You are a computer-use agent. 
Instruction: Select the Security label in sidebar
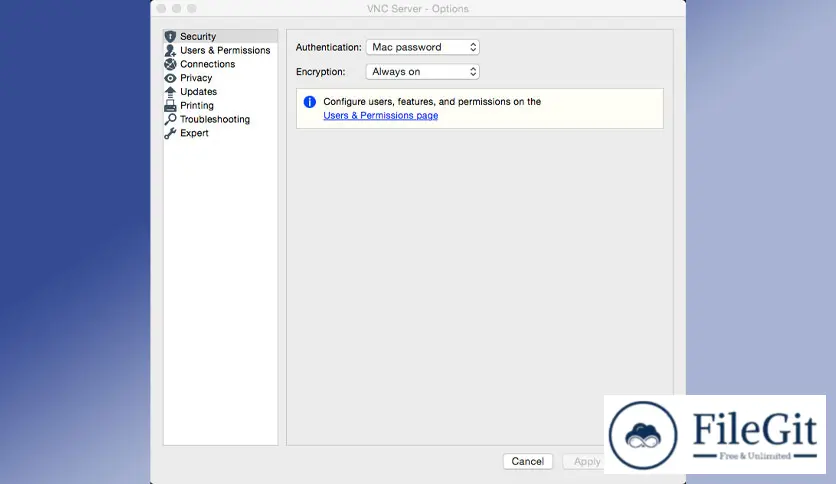pos(198,36)
